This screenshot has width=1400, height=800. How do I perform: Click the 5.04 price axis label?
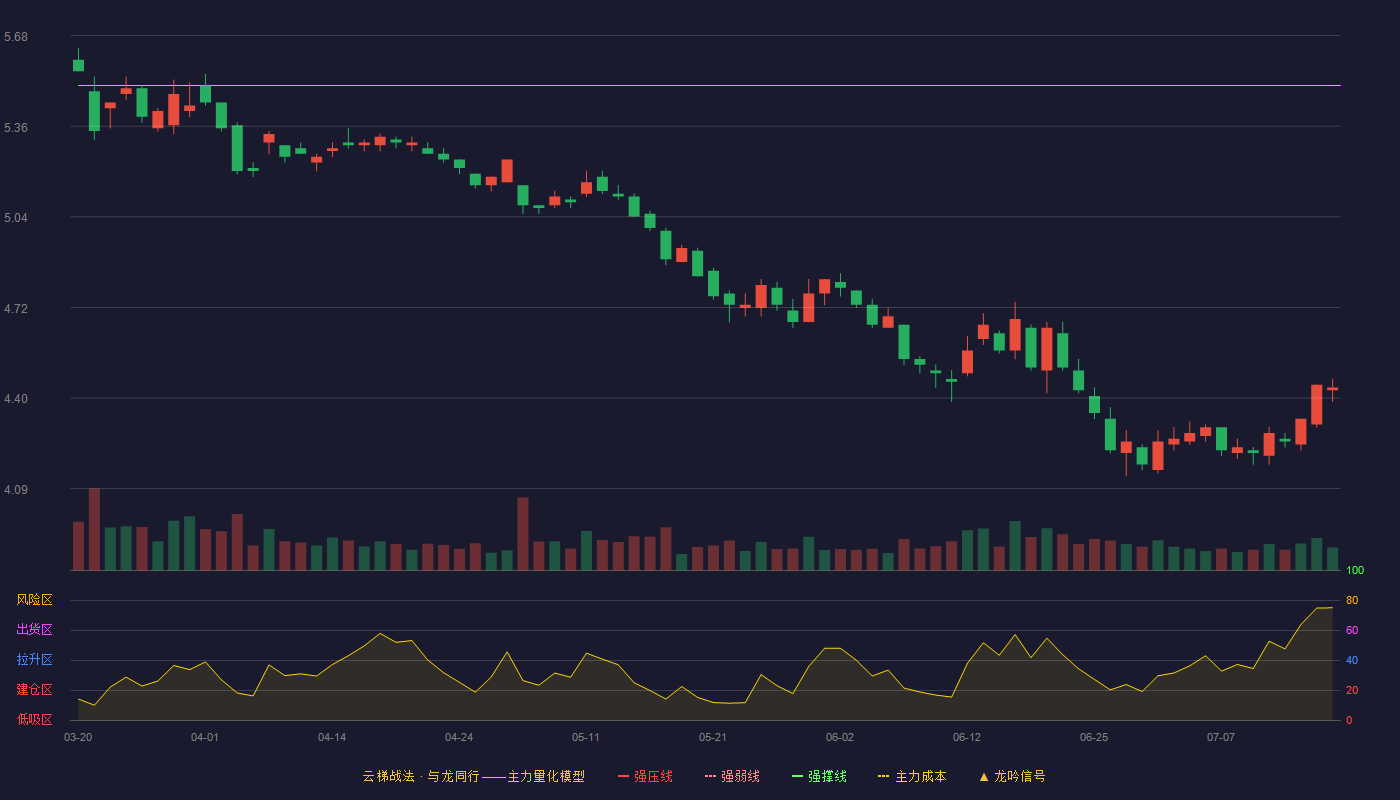16,218
